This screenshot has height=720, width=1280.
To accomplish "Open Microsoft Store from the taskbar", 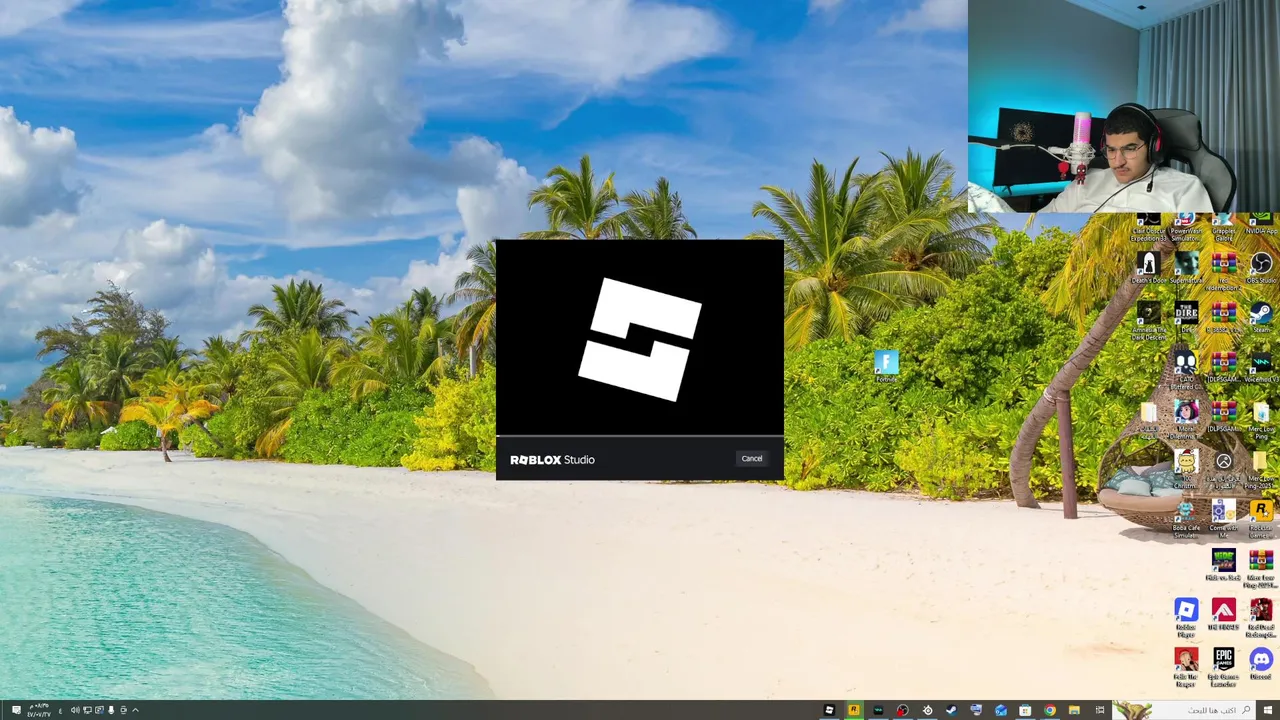I will (x=1025, y=710).
